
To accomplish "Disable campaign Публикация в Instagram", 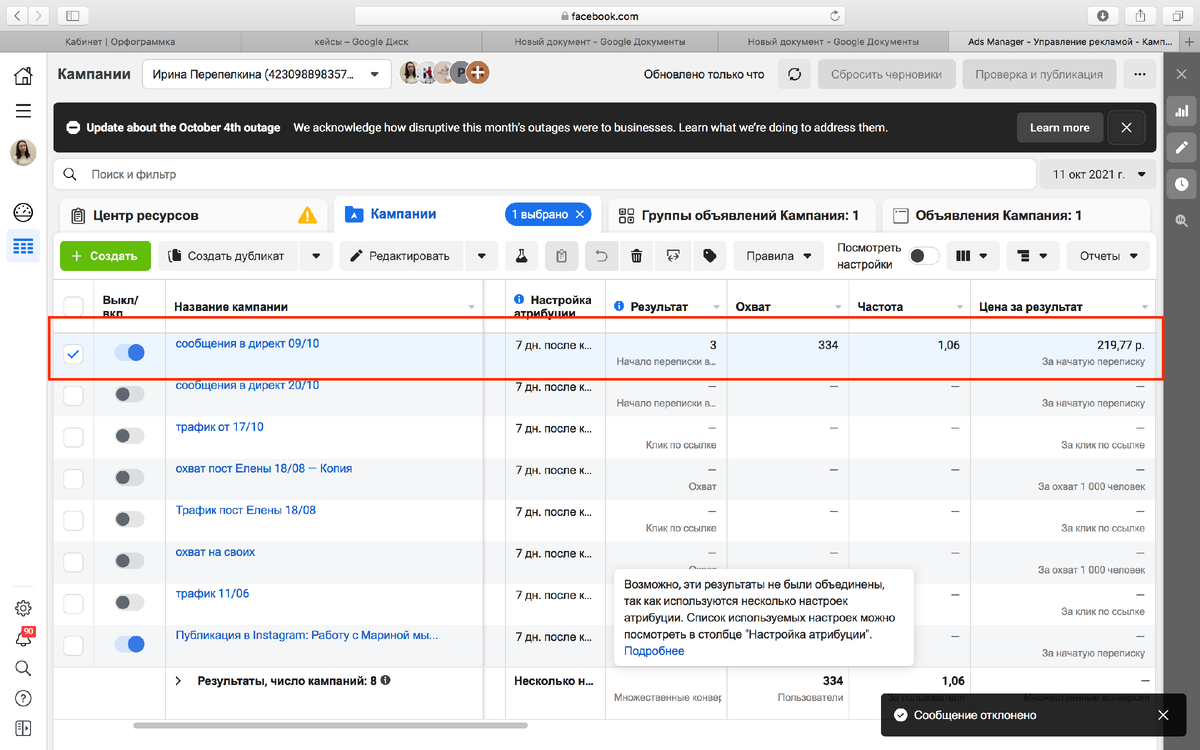I will coord(130,644).
